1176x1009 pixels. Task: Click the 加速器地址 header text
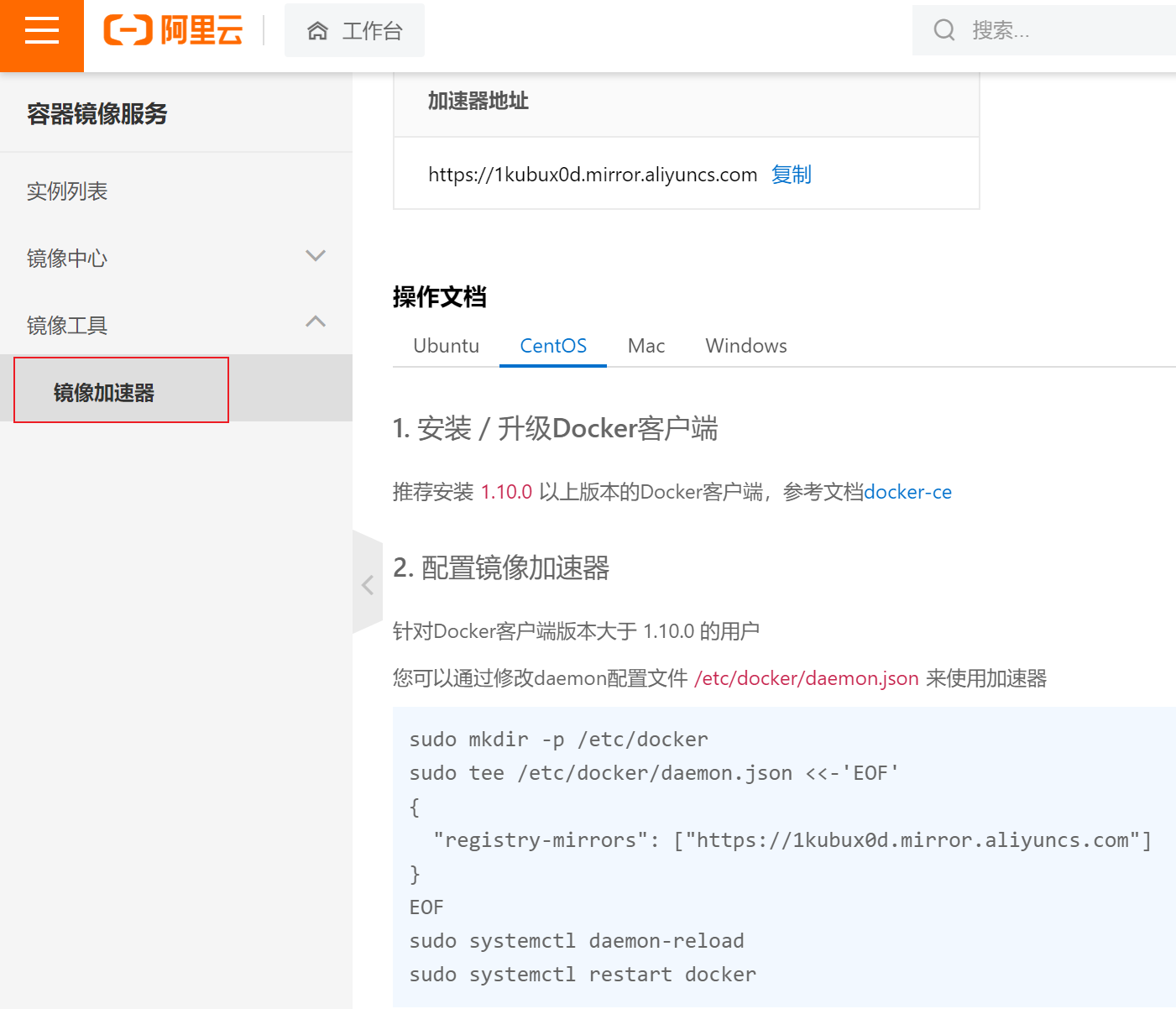point(478,101)
